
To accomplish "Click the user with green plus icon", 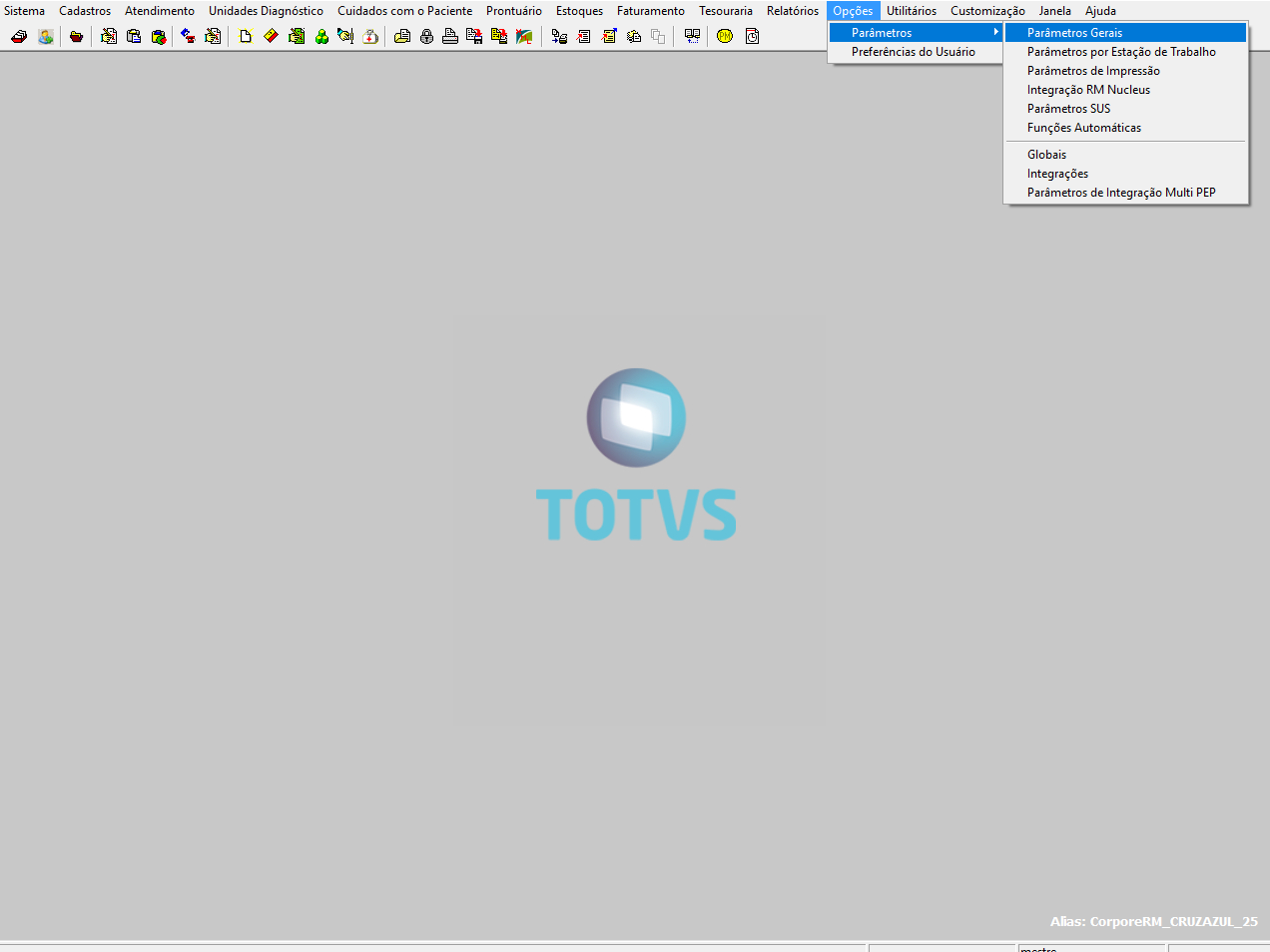I will click(46, 36).
